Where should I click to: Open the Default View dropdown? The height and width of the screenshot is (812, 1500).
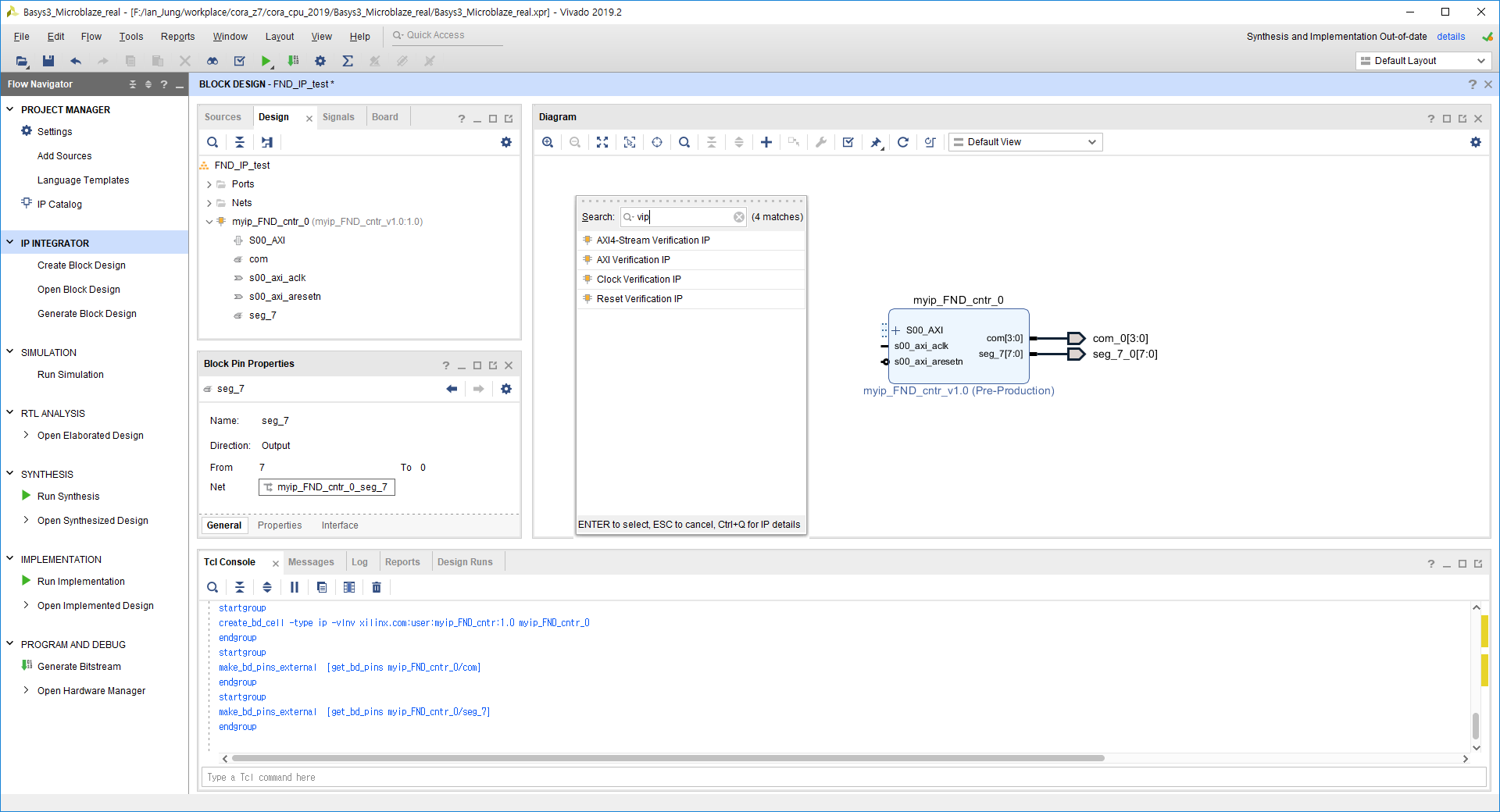pos(1025,142)
